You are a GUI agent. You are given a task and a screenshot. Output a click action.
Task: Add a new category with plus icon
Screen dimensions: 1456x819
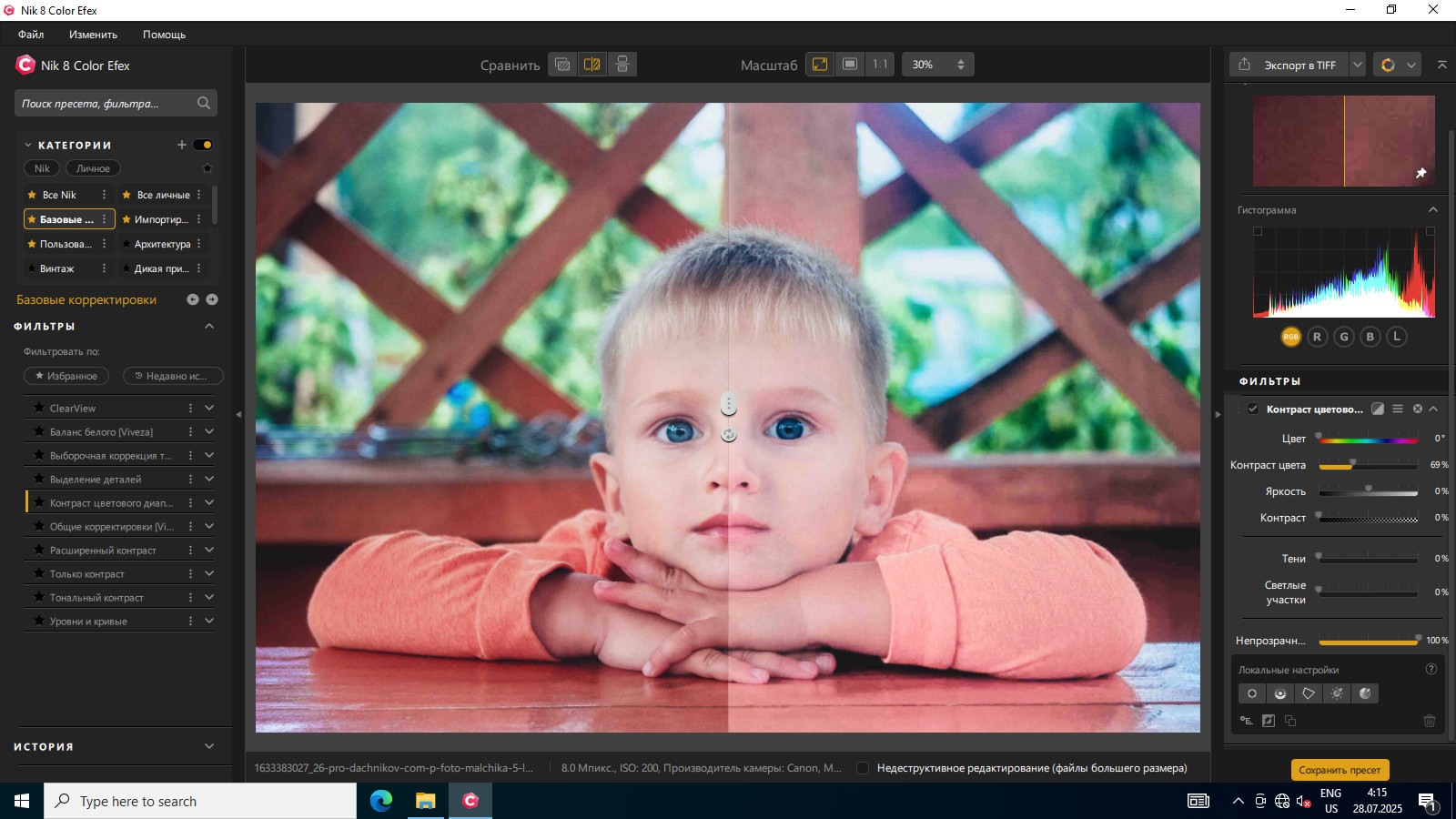tap(182, 145)
